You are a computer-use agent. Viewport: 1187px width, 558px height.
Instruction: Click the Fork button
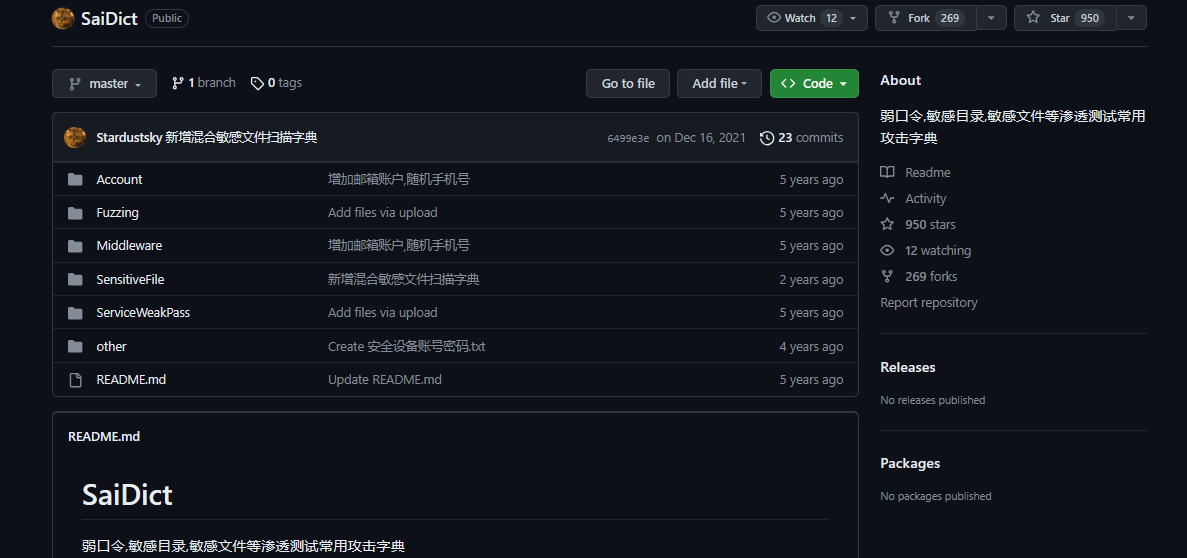click(x=926, y=18)
